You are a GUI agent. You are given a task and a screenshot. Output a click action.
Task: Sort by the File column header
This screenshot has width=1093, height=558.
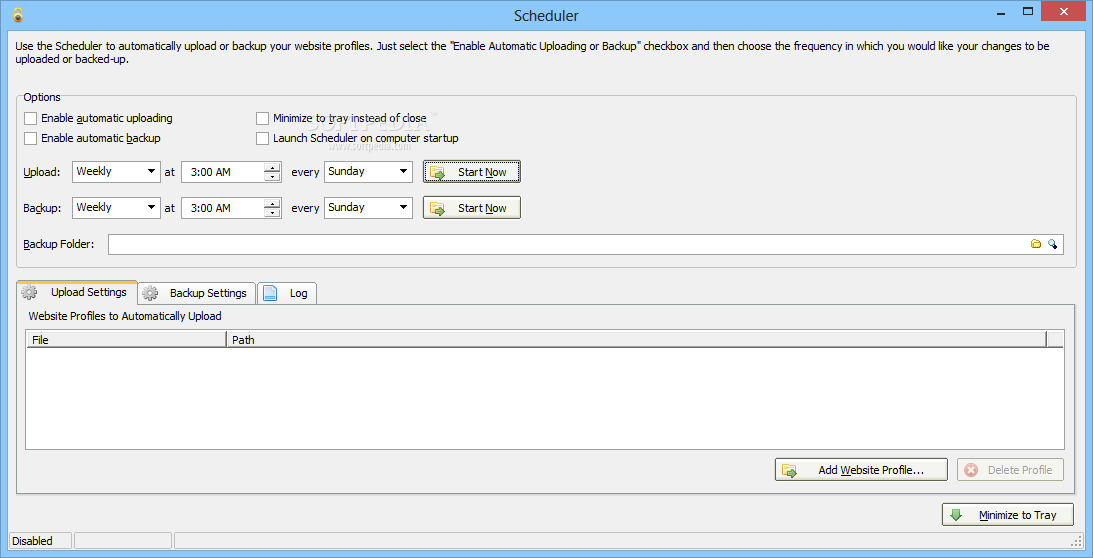(126, 340)
